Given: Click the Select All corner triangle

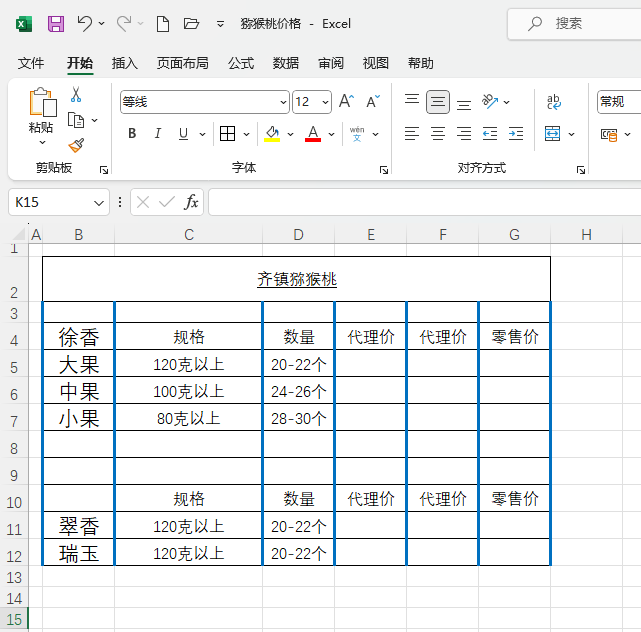Looking at the screenshot, I should (19, 234).
